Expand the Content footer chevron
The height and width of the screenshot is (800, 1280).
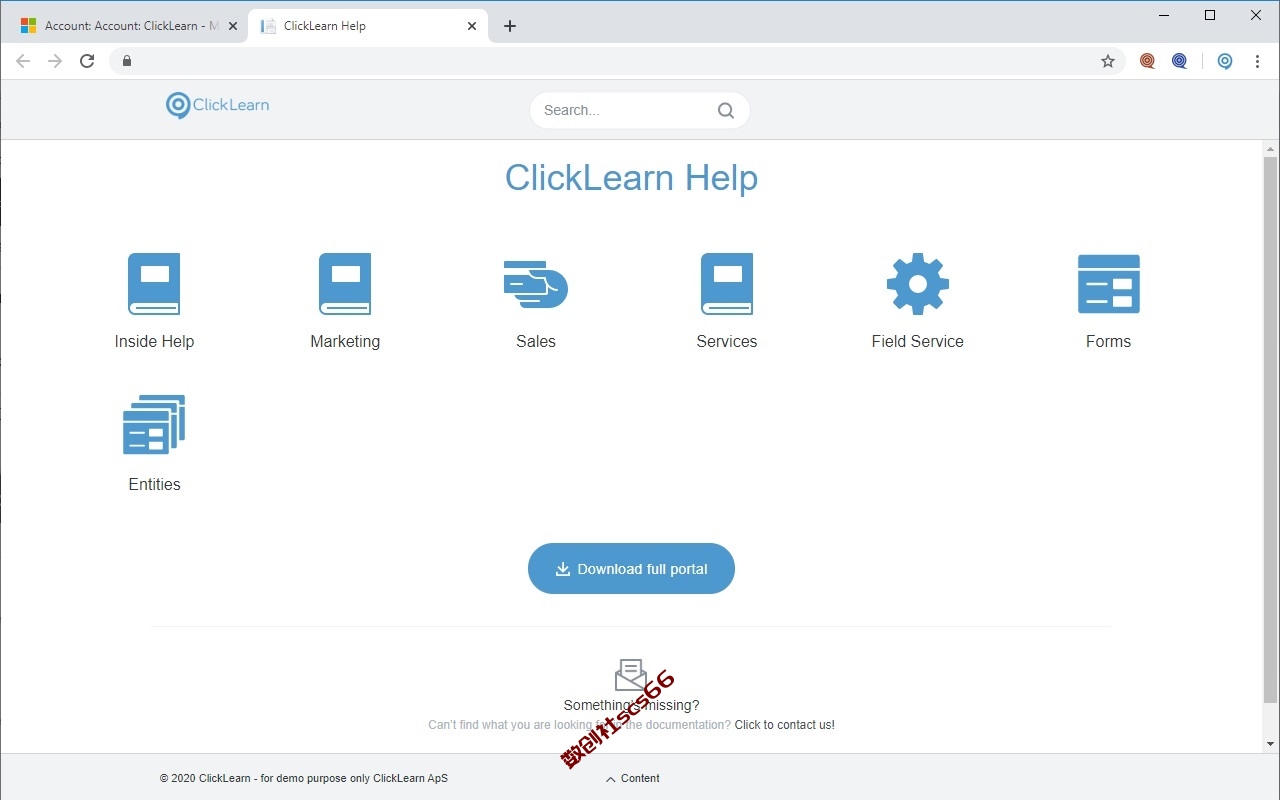pyautogui.click(x=611, y=779)
